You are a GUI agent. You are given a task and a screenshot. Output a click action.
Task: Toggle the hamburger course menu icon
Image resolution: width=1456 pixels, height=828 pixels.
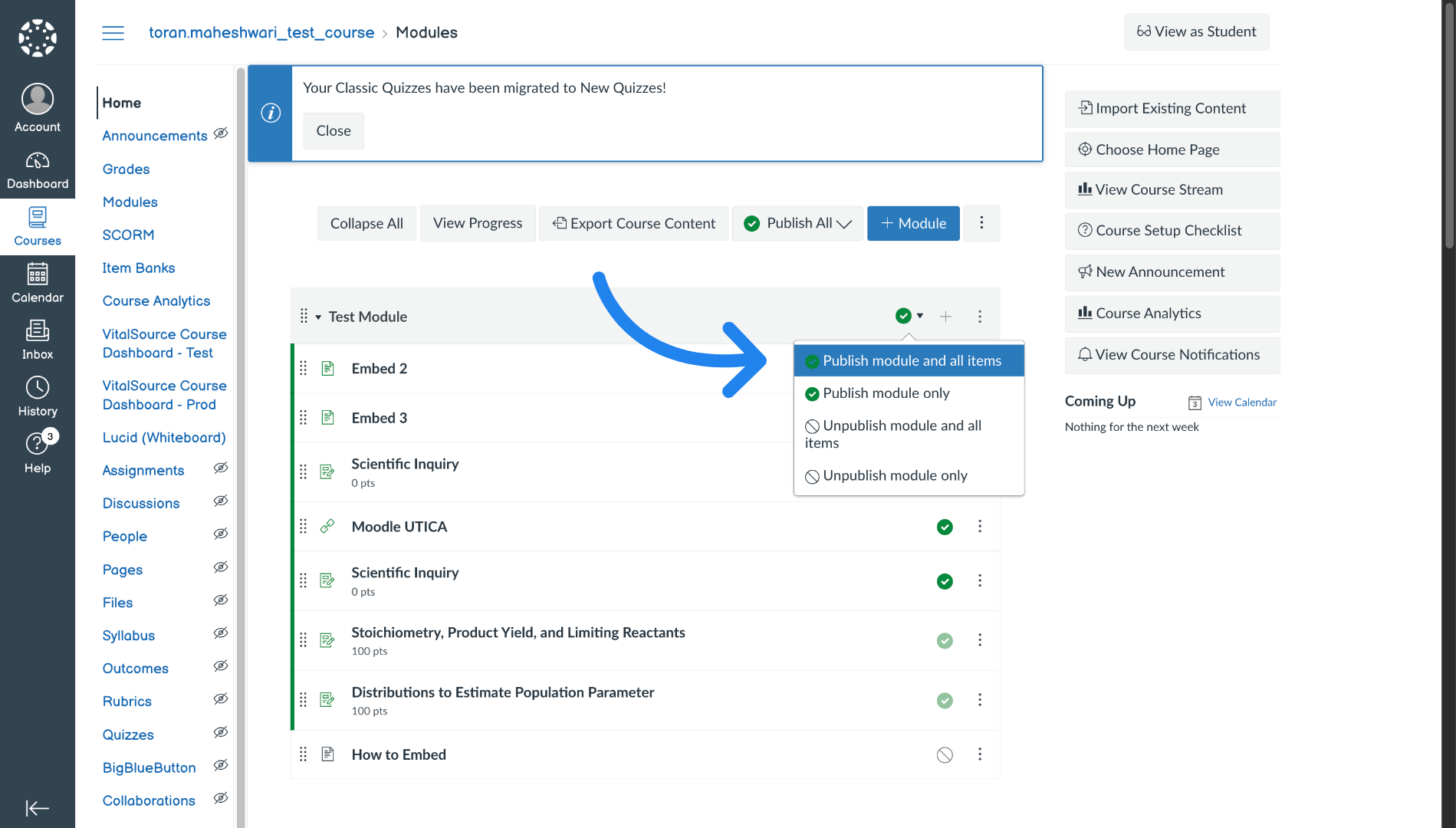pos(113,32)
